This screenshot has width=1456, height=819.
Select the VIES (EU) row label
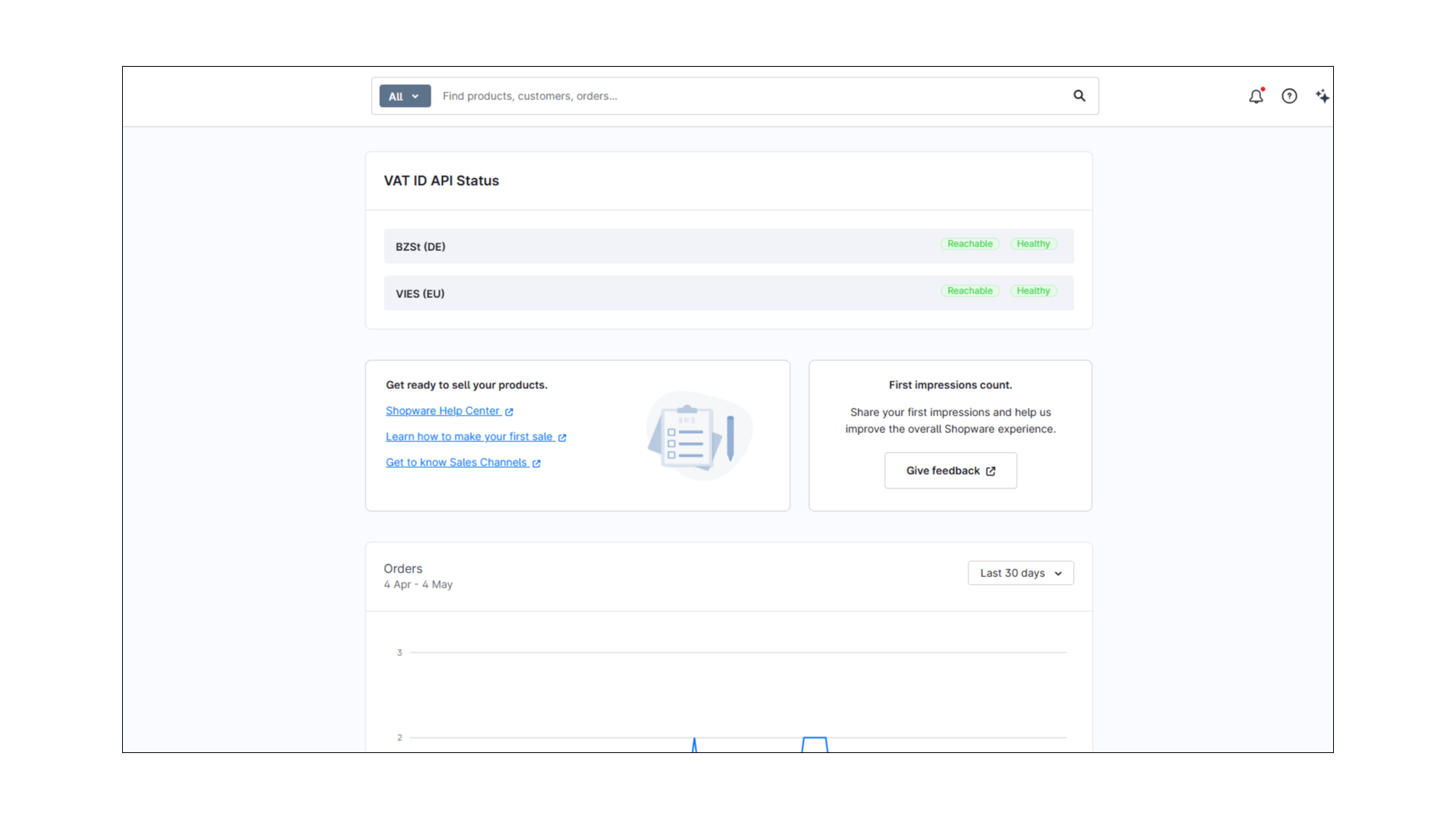[x=420, y=294]
